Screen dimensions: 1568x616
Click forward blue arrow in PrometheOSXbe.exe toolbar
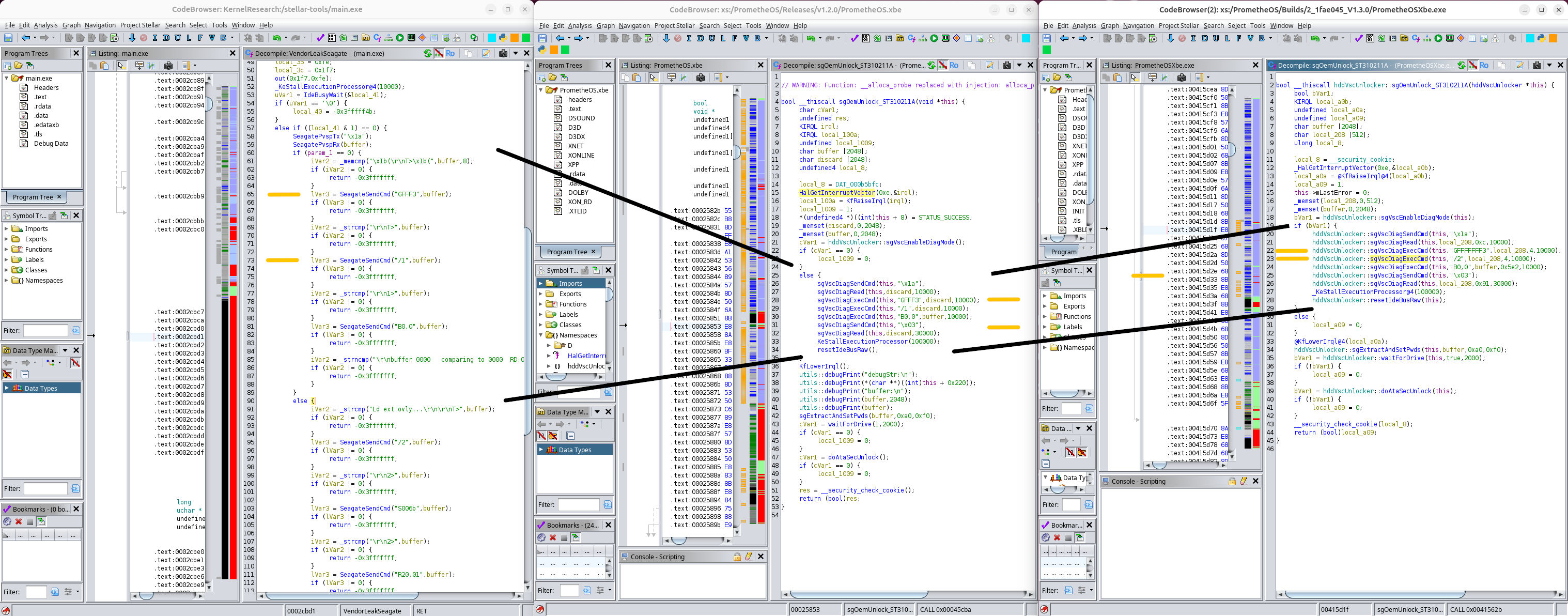(1082, 38)
